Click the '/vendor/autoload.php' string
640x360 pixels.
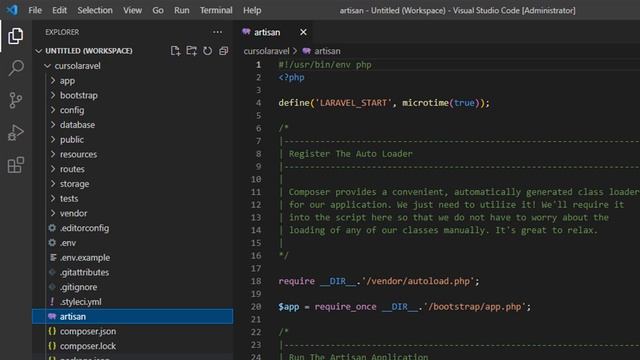pyautogui.click(x=418, y=281)
